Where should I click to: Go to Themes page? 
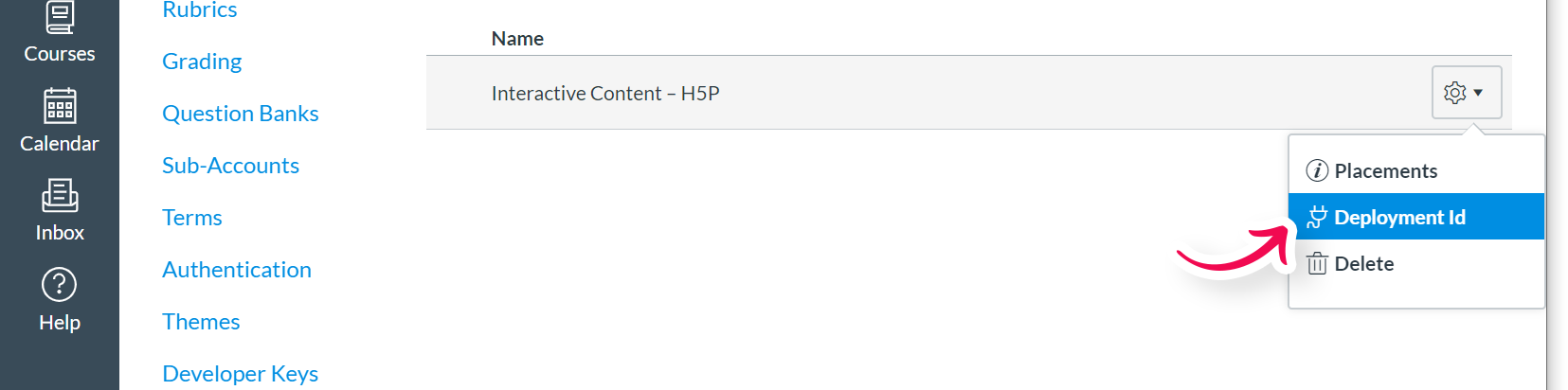pyautogui.click(x=201, y=322)
